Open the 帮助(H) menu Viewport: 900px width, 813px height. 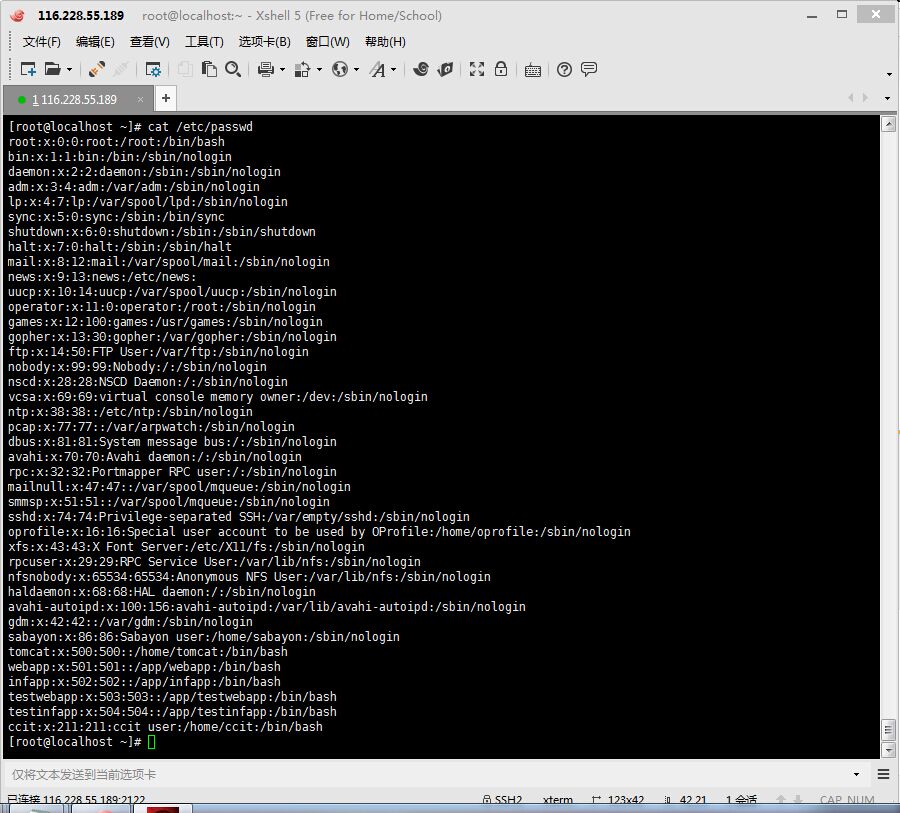click(x=385, y=42)
